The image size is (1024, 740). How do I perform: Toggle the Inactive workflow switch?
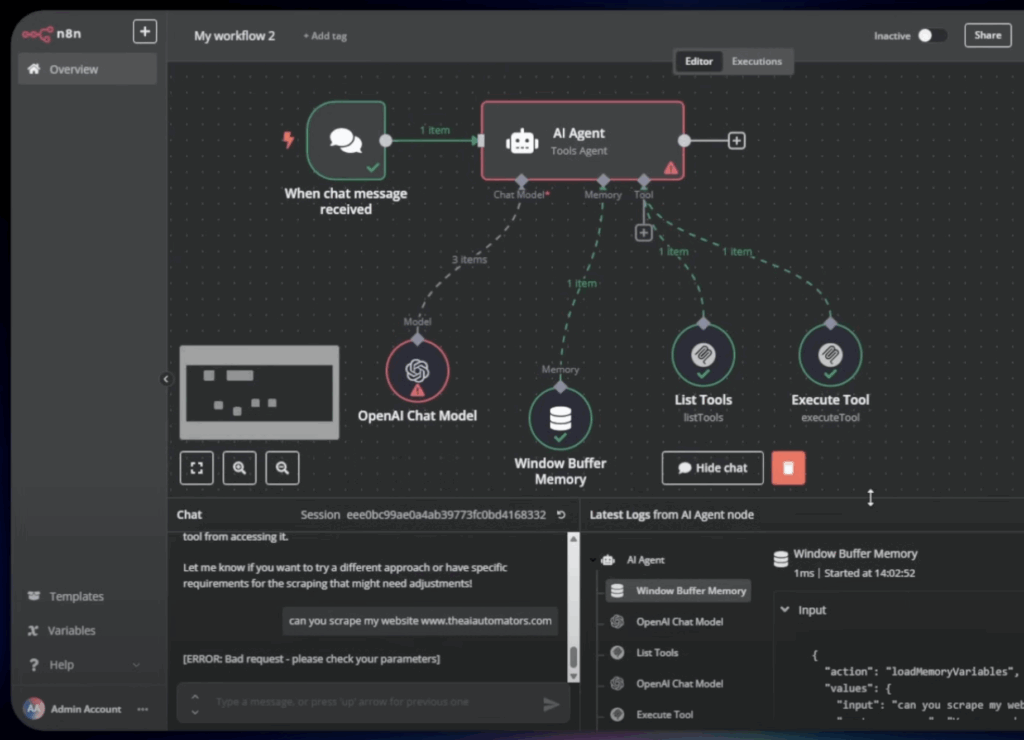point(932,35)
